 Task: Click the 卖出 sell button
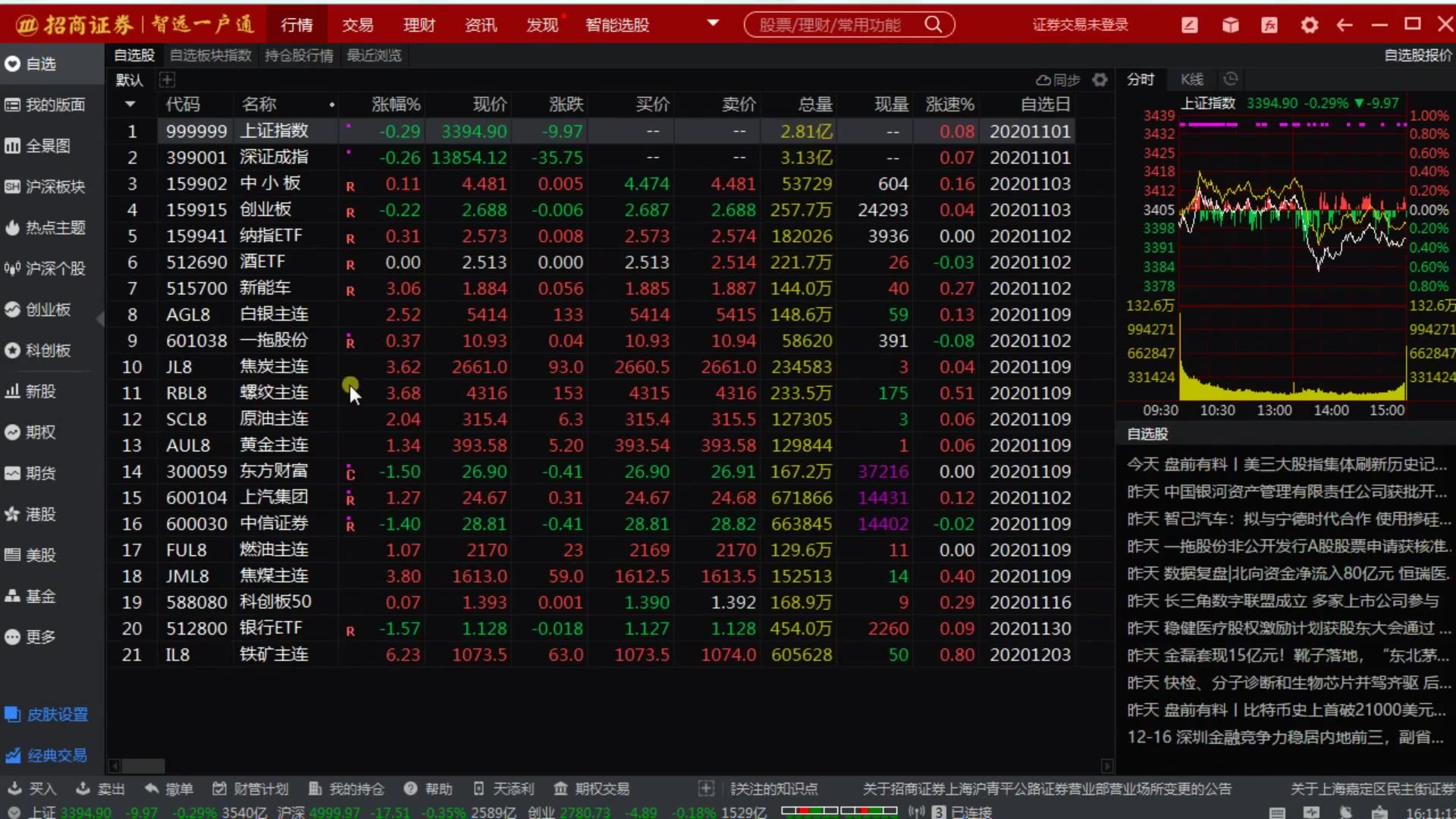pos(101,789)
